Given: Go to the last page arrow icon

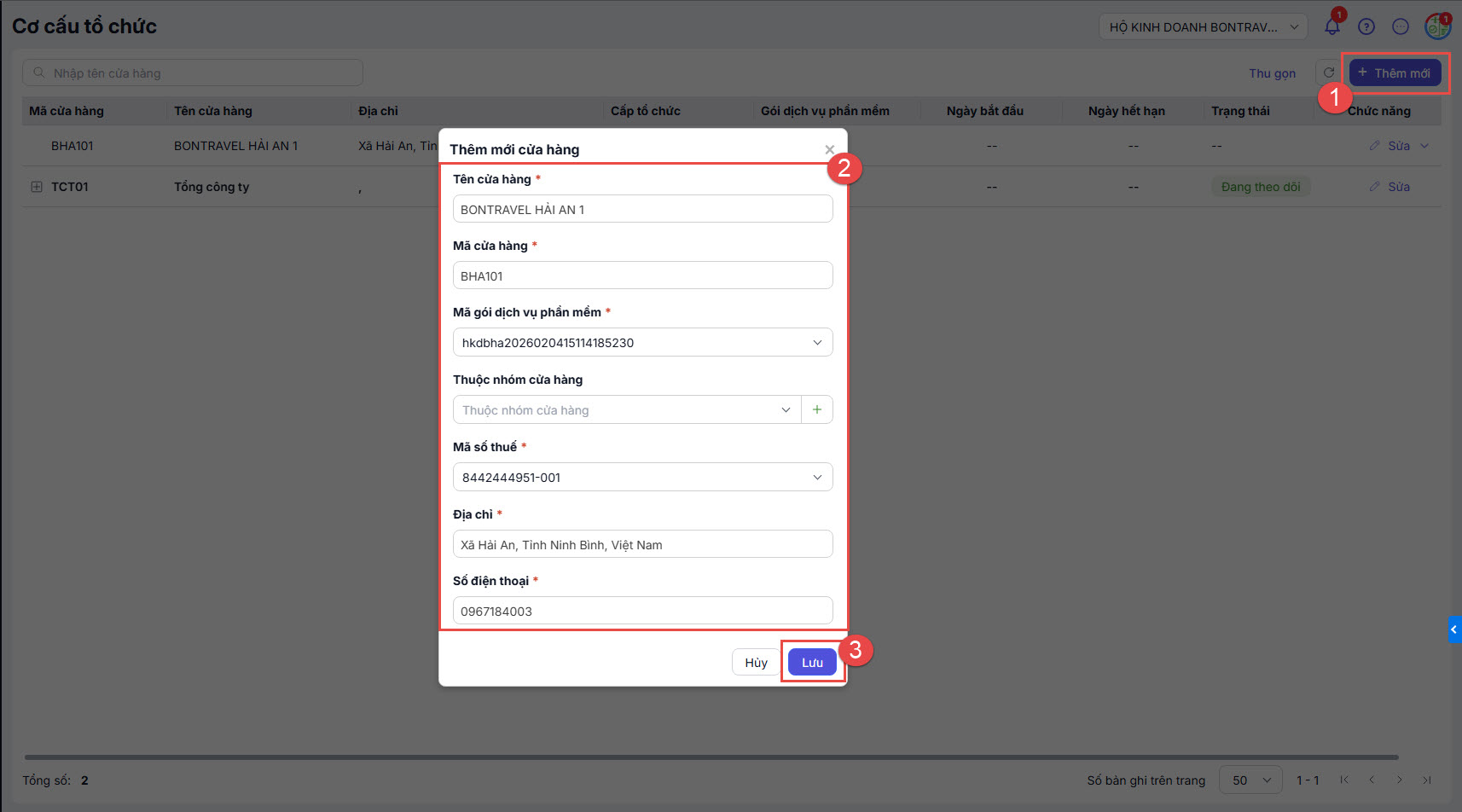Looking at the screenshot, I should (x=1427, y=780).
